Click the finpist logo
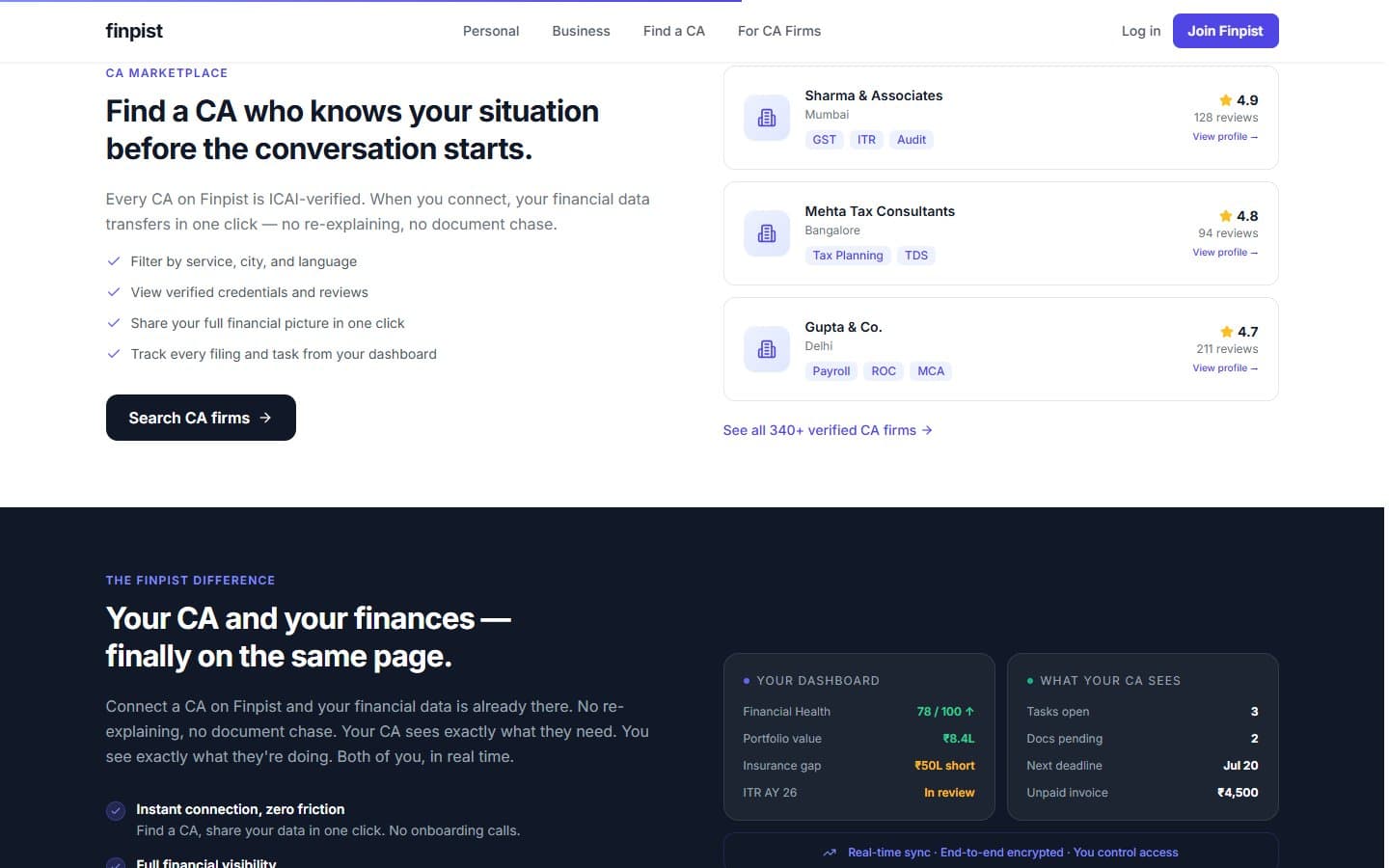1389x868 pixels. click(x=134, y=31)
